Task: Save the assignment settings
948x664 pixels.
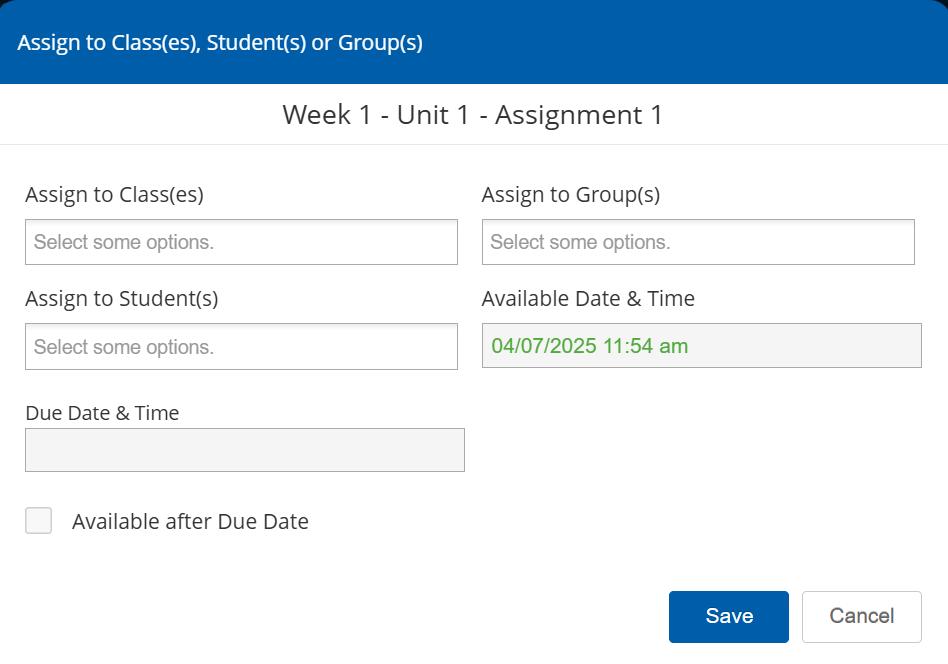Action: tap(728, 616)
